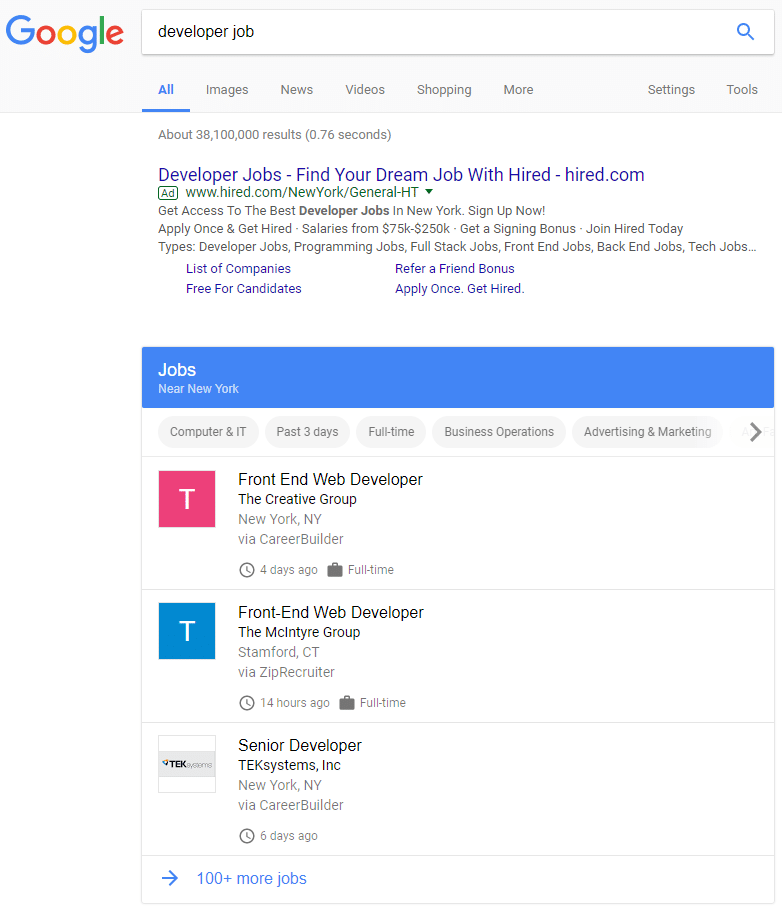Click the 'Near New York' subtitle
782x913 pixels.
point(199,389)
